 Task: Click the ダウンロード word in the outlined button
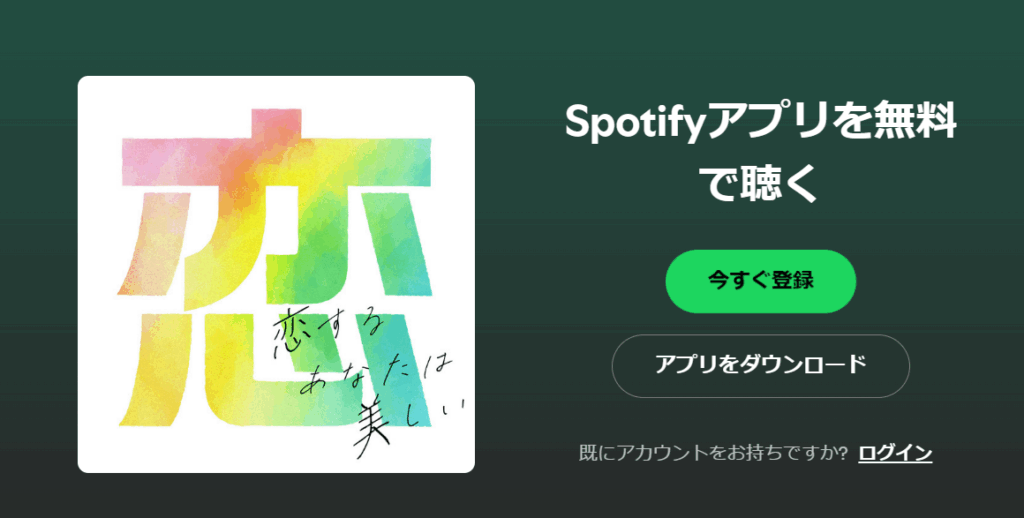(x=803, y=365)
